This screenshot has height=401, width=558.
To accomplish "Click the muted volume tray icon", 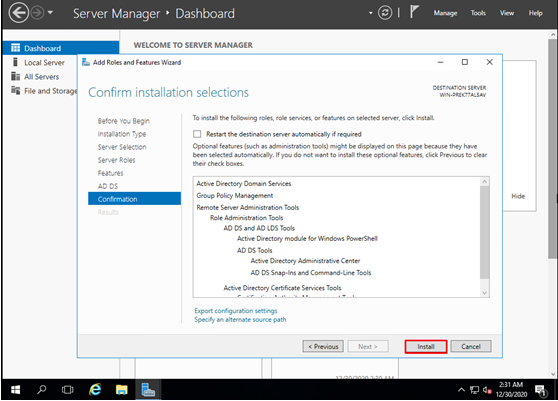I will 487,390.
